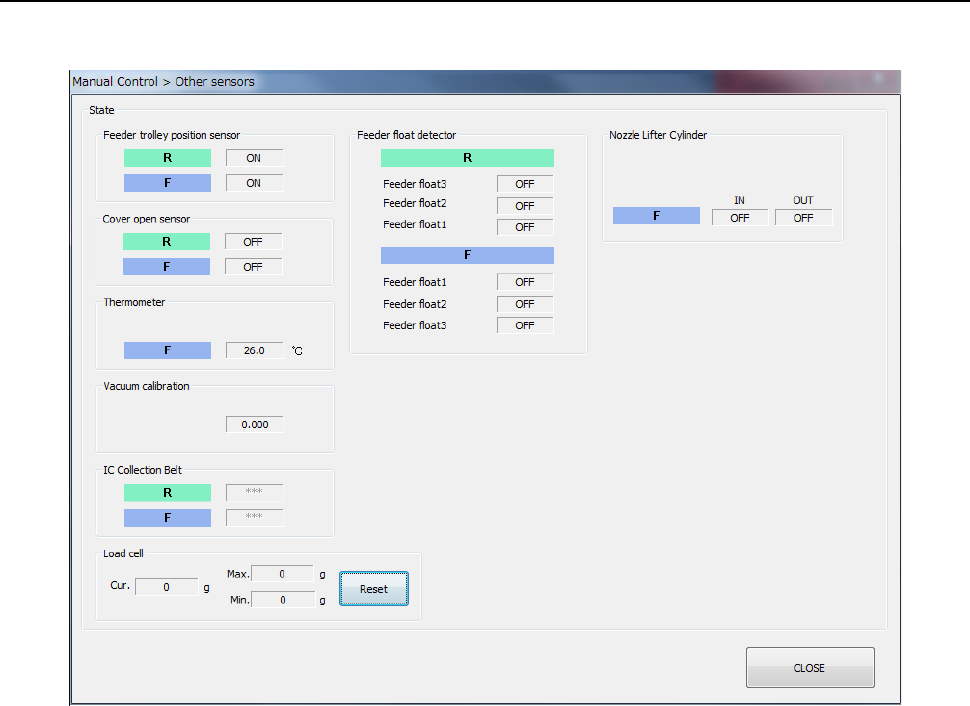Image resolution: width=970 pixels, height=706 pixels.
Task: Click the Thermometer 26.0 value field
Action: (254, 350)
